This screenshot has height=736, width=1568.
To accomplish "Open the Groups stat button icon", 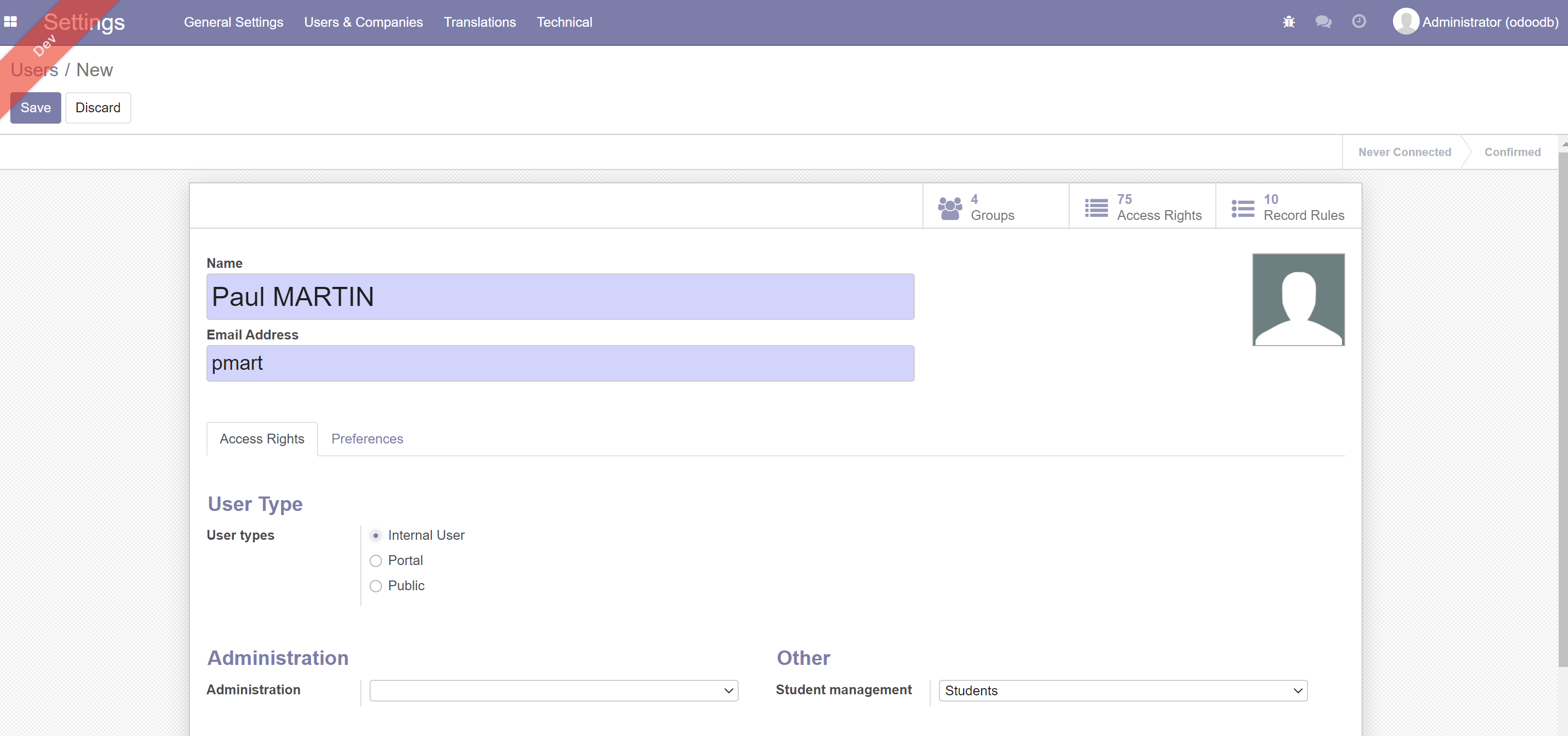I will click(950, 208).
